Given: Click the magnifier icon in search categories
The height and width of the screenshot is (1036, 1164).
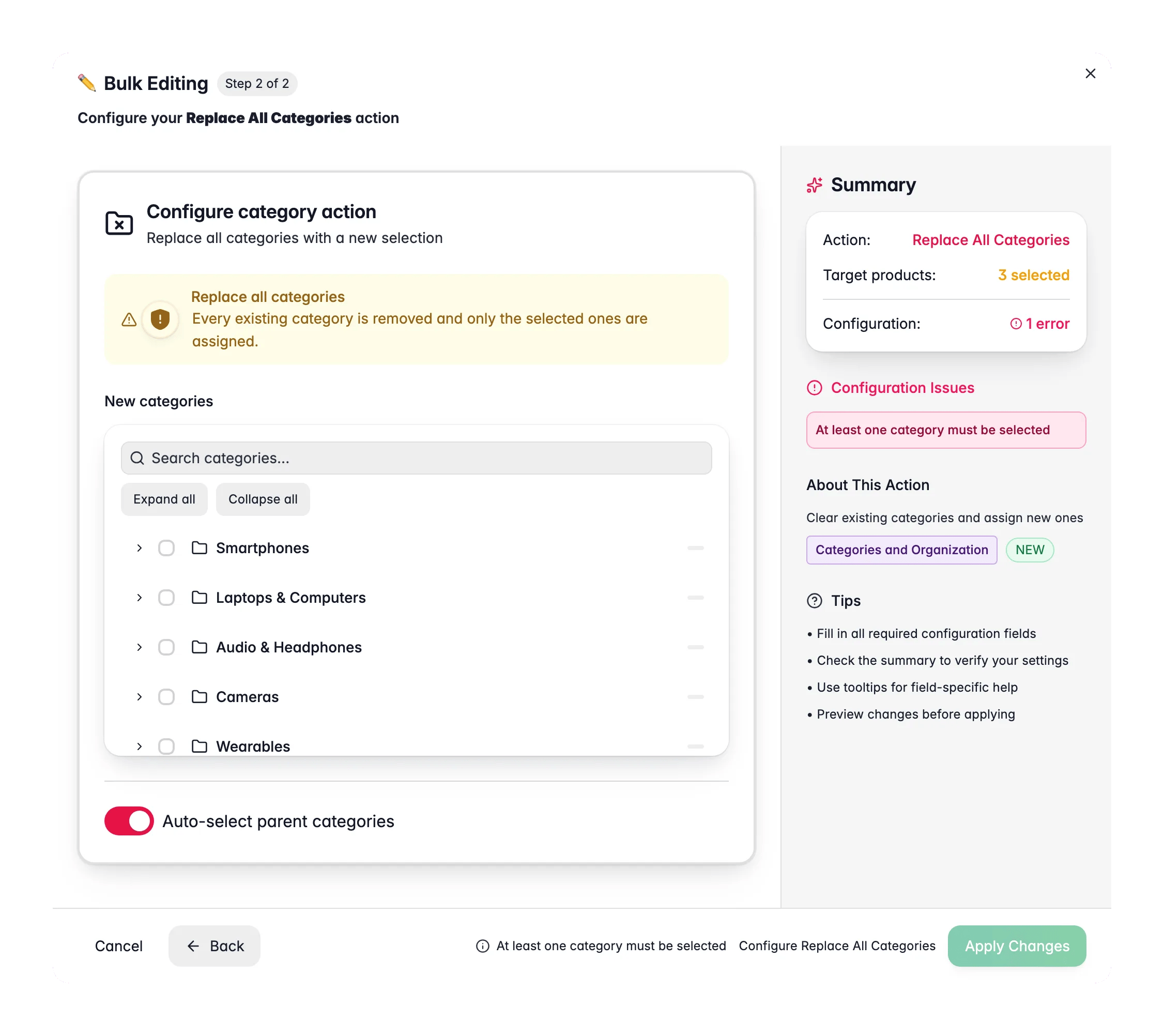Looking at the screenshot, I should 137,458.
